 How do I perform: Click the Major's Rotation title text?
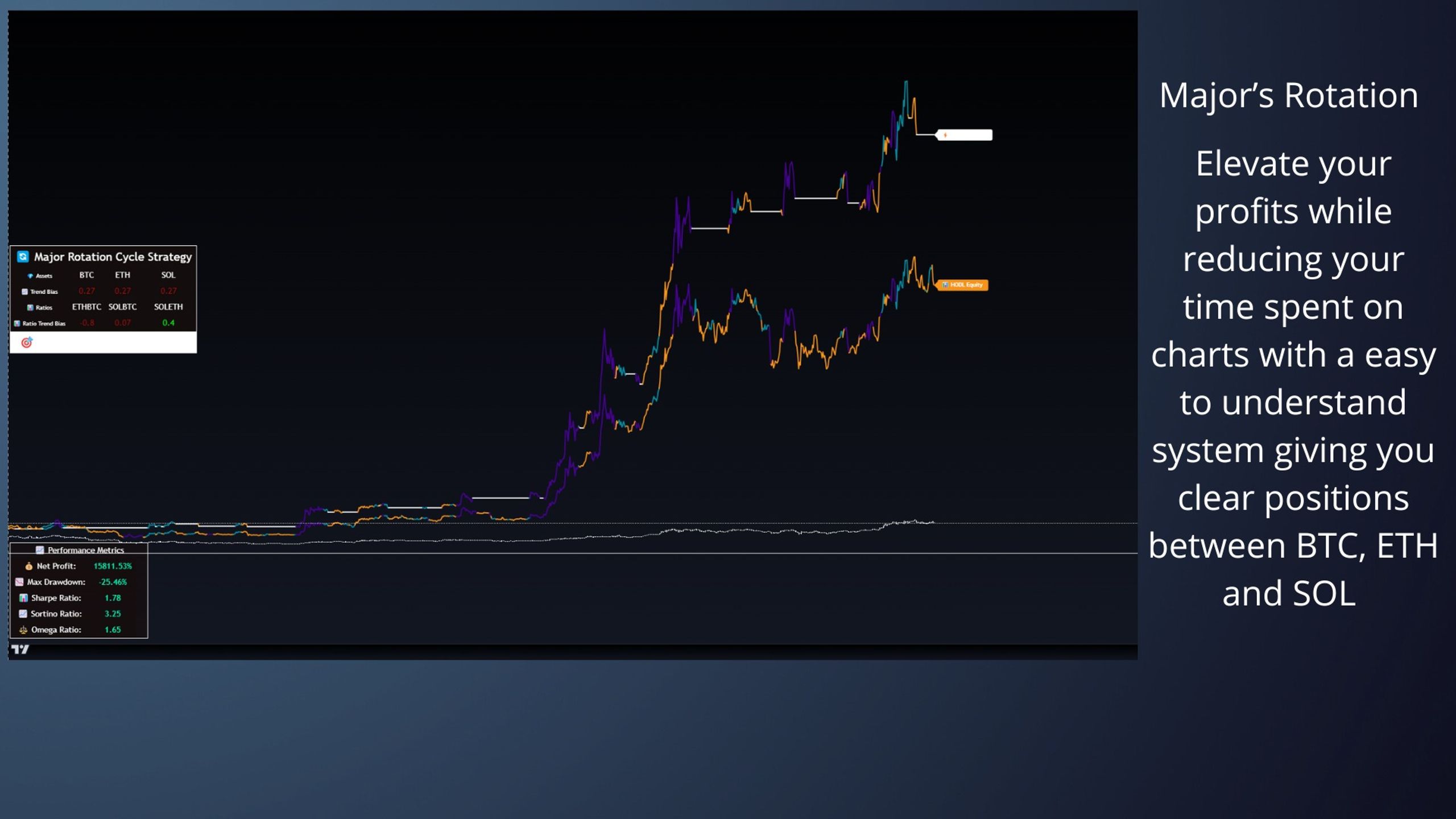[1288, 95]
